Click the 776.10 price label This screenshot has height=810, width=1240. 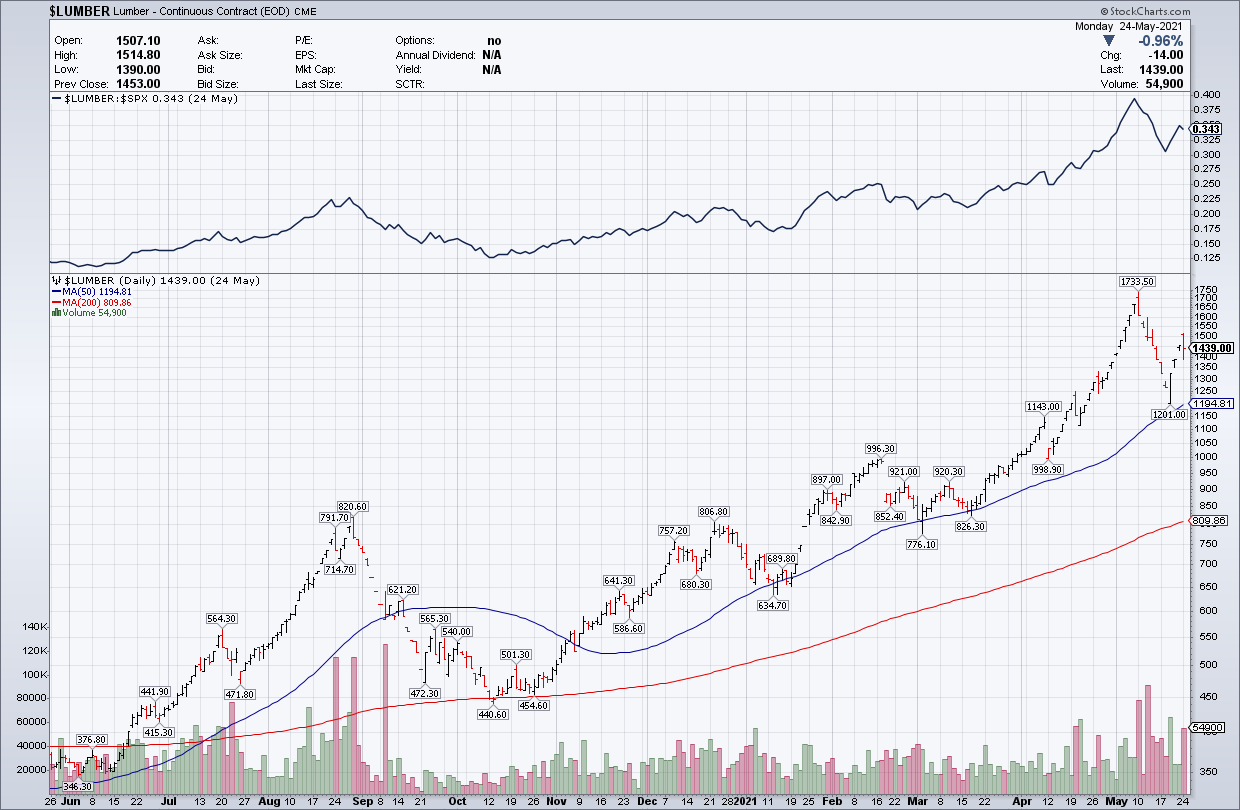(x=921, y=545)
